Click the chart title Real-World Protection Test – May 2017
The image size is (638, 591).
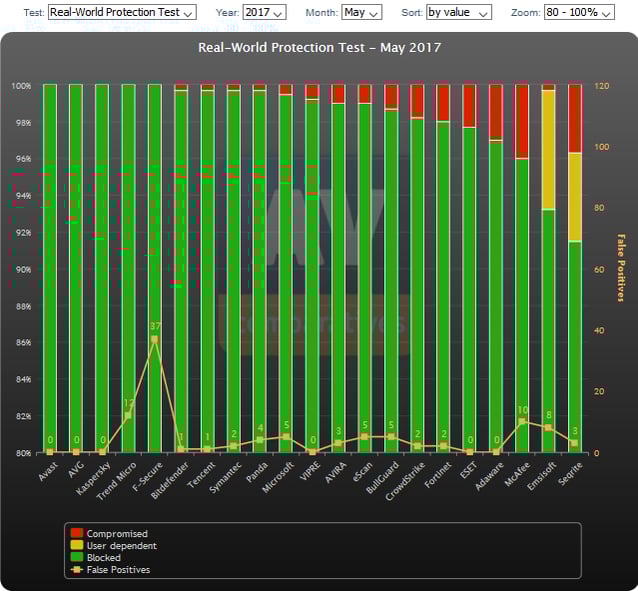[319, 48]
